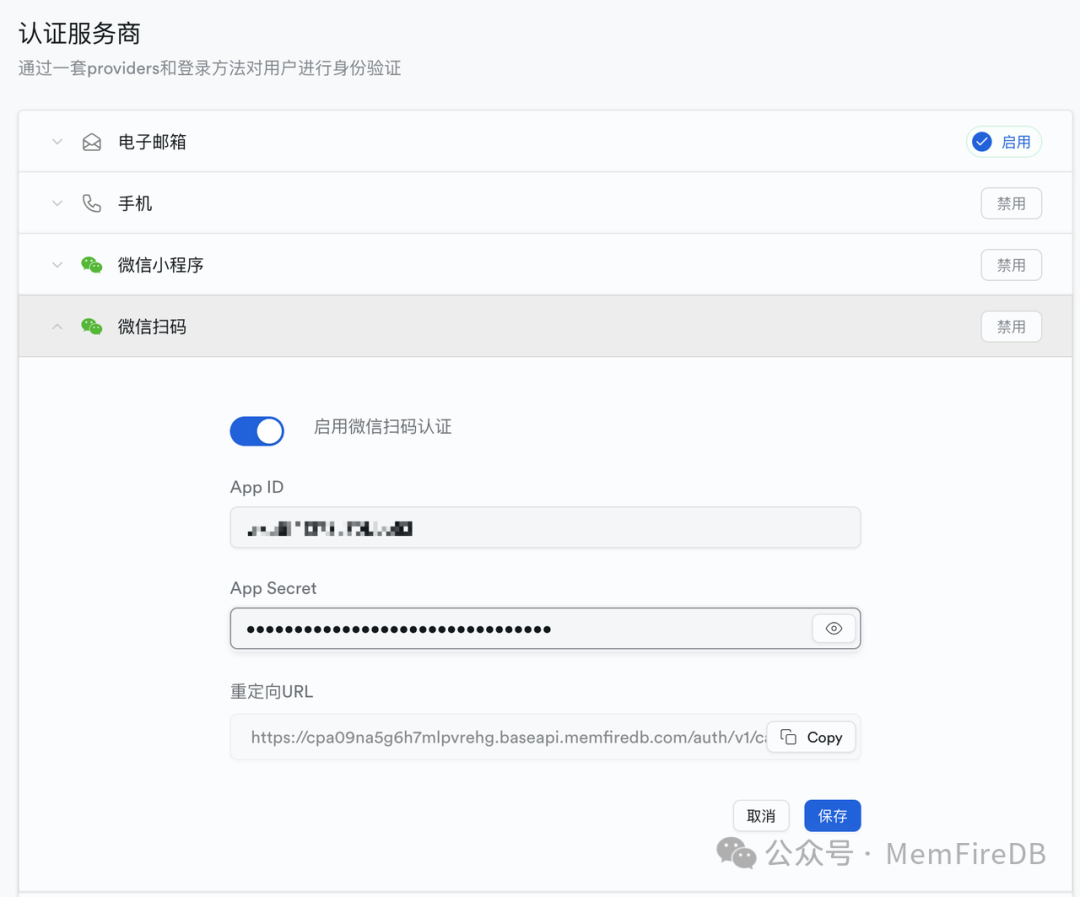Click the phone handset icon
1080x897 pixels.
(92, 203)
